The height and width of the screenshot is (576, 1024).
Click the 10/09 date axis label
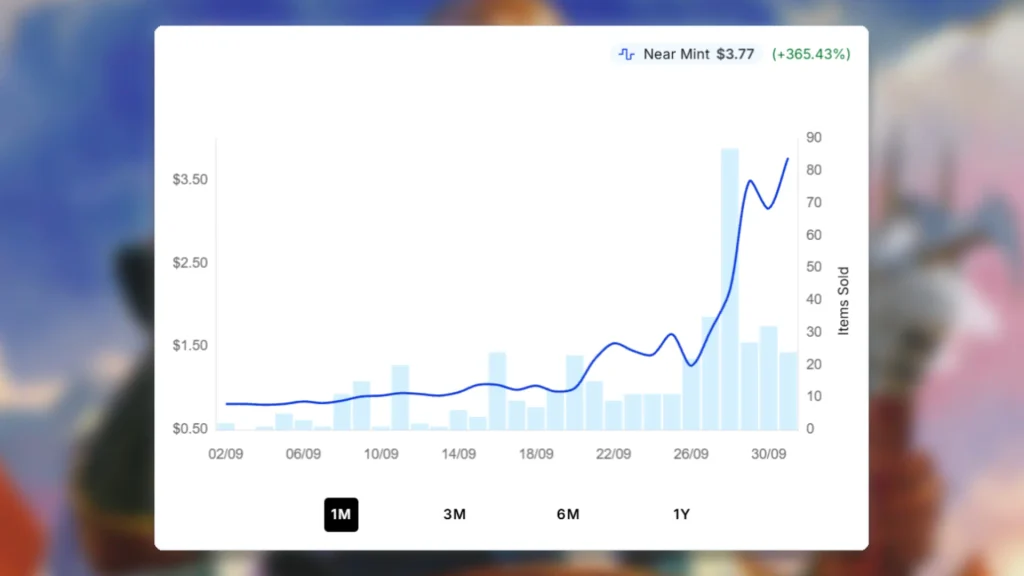[x=381, y=454]
